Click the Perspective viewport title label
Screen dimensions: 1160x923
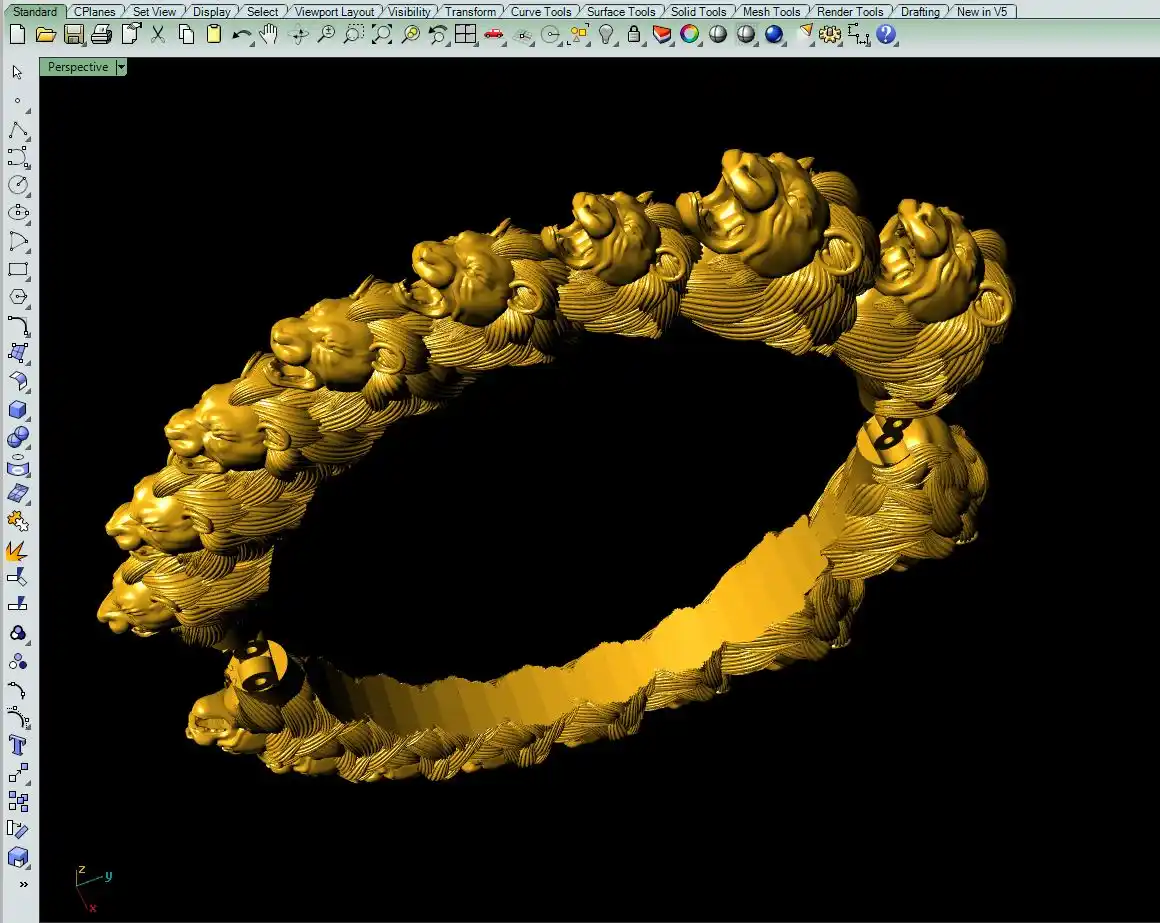[x=77, y=67]
